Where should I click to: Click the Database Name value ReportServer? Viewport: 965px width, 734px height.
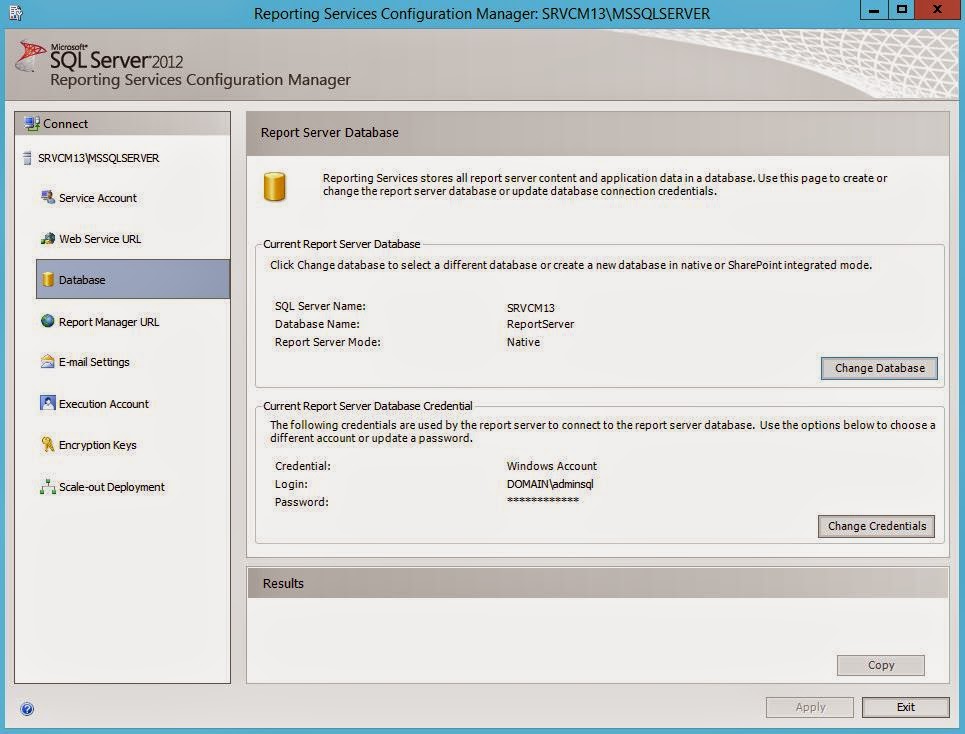[x=540, y=324]
